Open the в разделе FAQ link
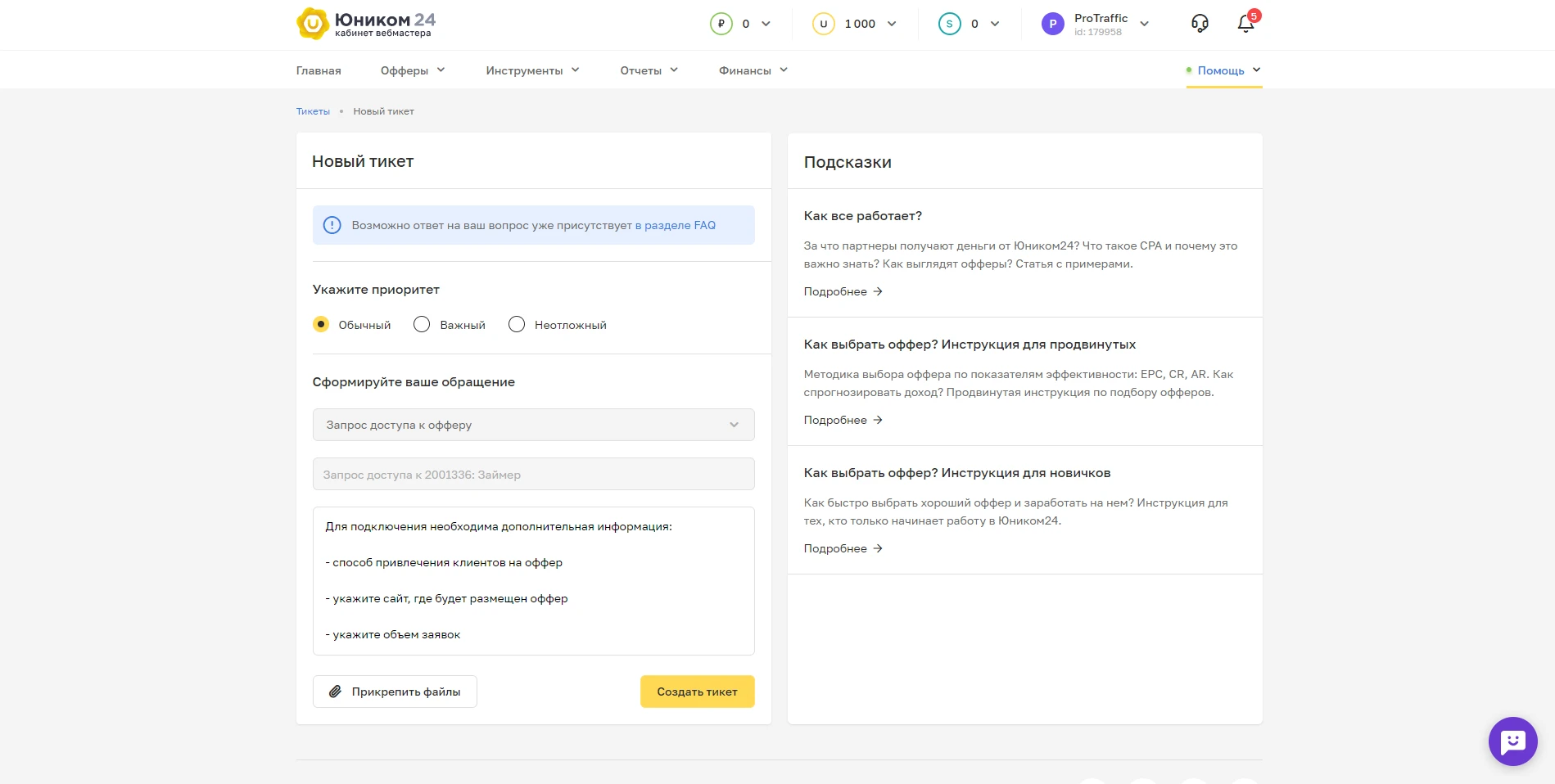The image size is (1555, 784). tap(676, 225)
